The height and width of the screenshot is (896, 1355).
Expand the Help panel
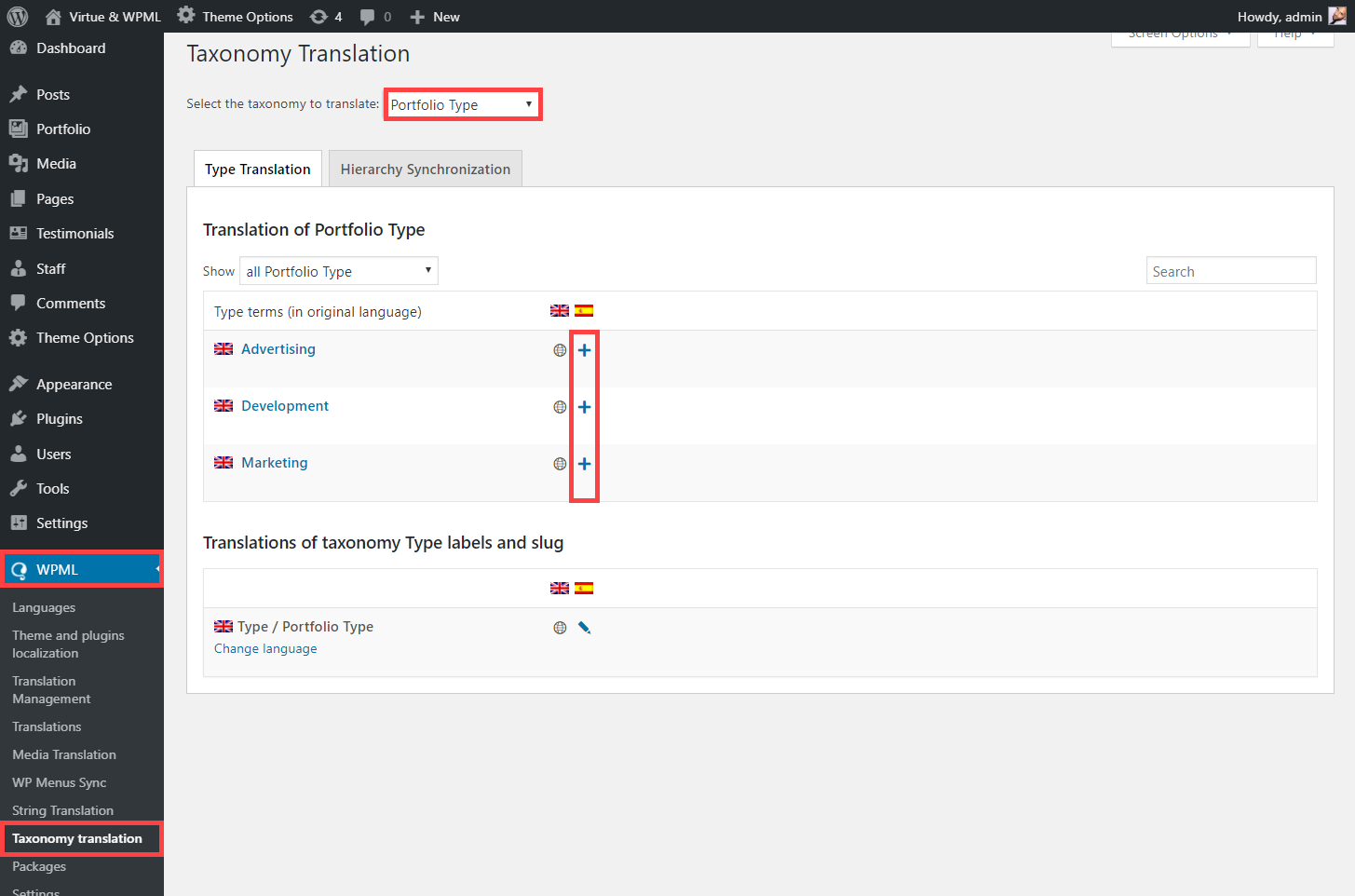[x=1295, y=35]
